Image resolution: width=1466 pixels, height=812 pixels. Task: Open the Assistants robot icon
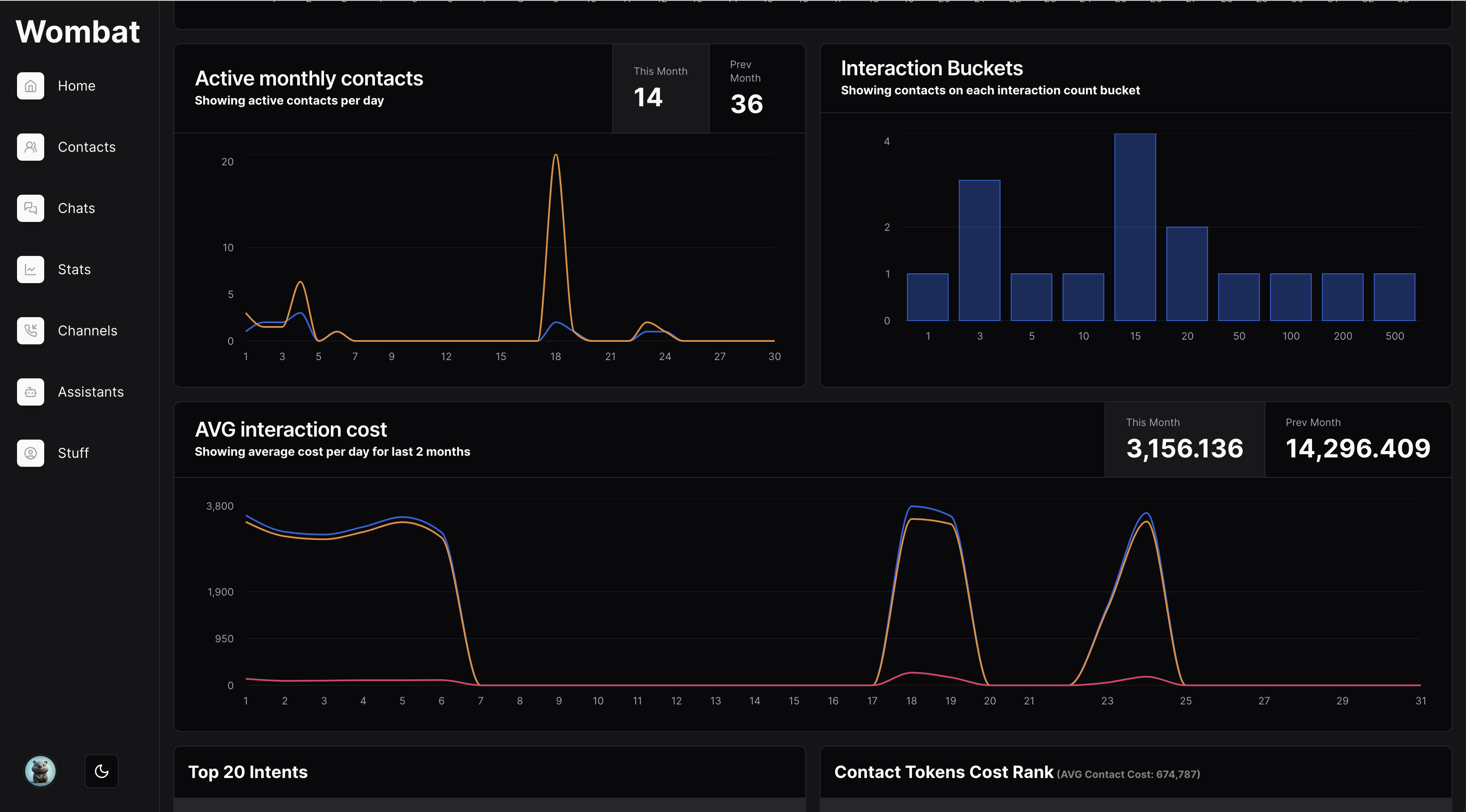click(x=30, y=392)
